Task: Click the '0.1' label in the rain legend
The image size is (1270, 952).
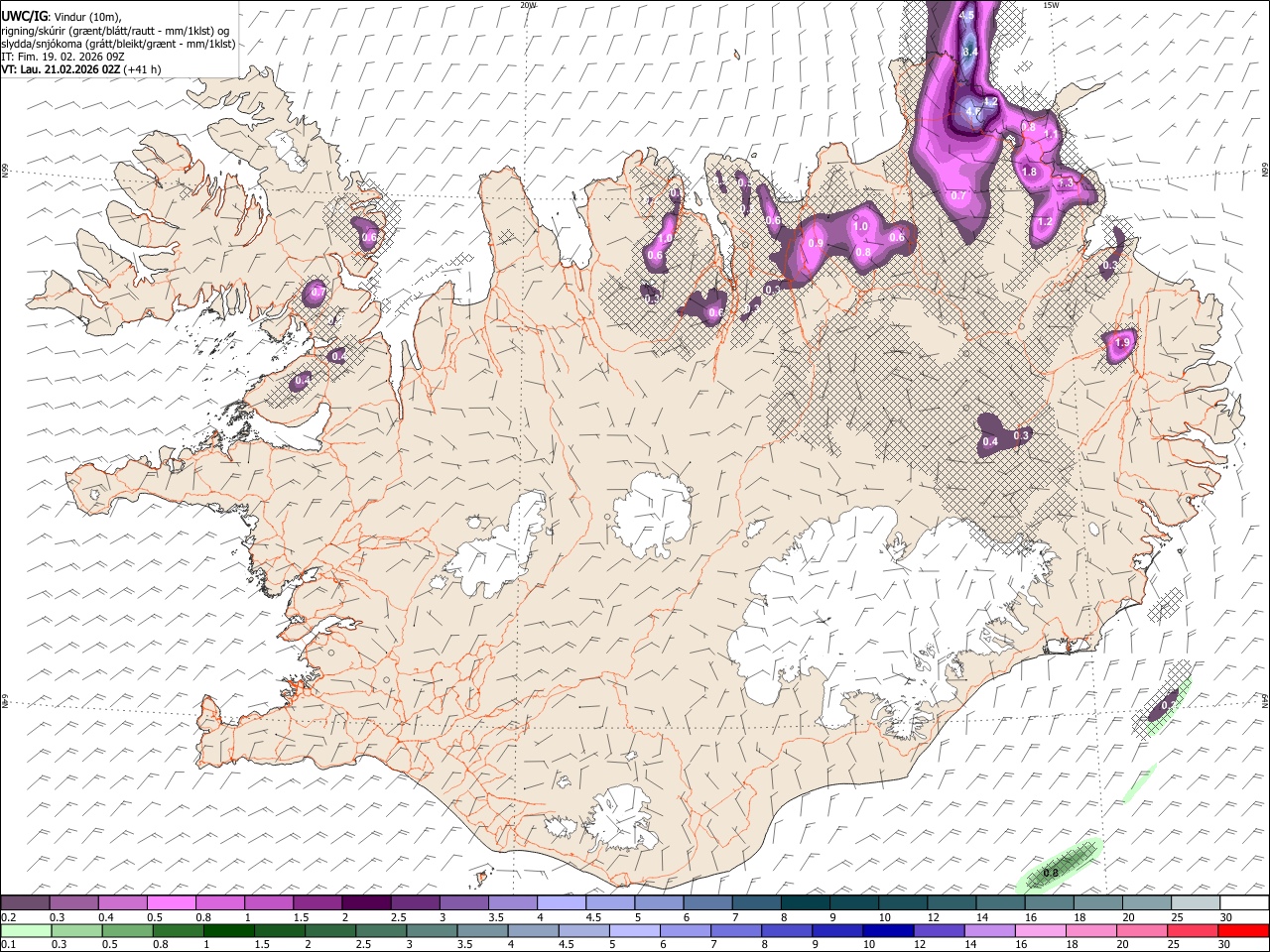Action: tap(8, 944)
